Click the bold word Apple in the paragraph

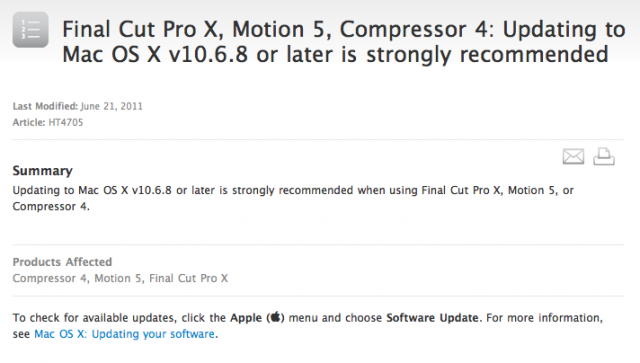pos(246,318)
